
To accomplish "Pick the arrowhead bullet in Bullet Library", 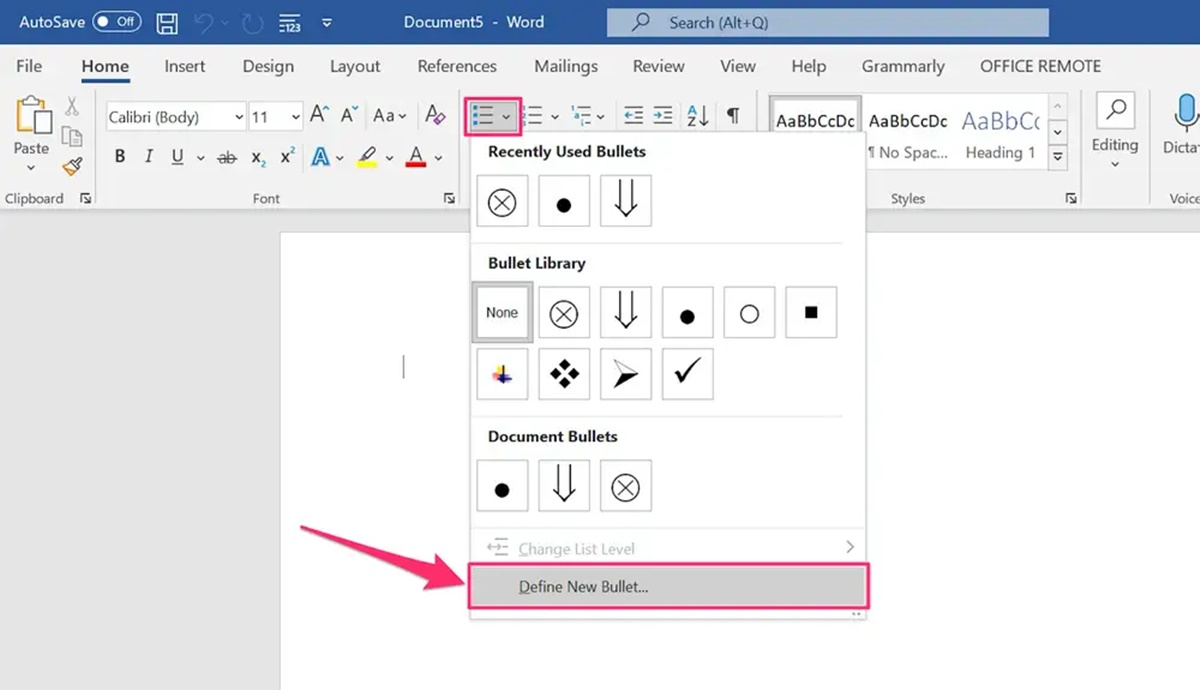I will pos(626,375).
